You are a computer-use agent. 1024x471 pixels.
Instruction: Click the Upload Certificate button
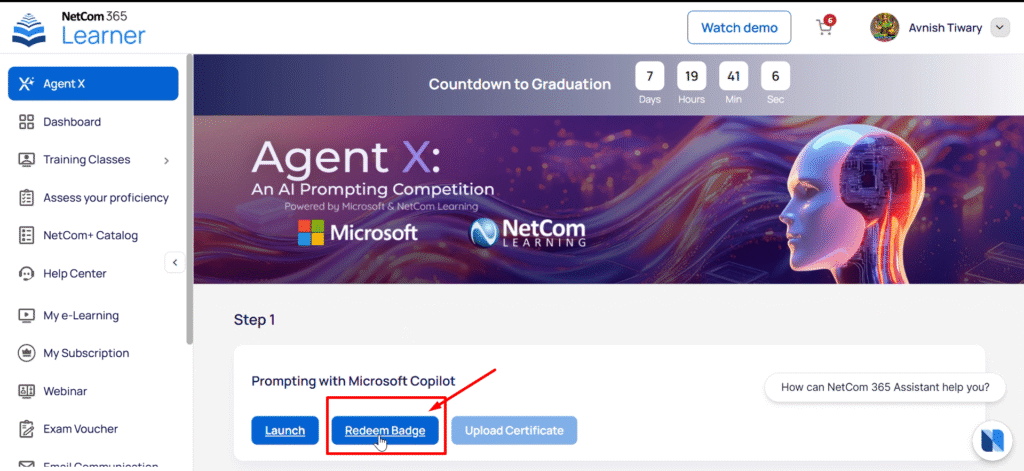tap(514, 430)
